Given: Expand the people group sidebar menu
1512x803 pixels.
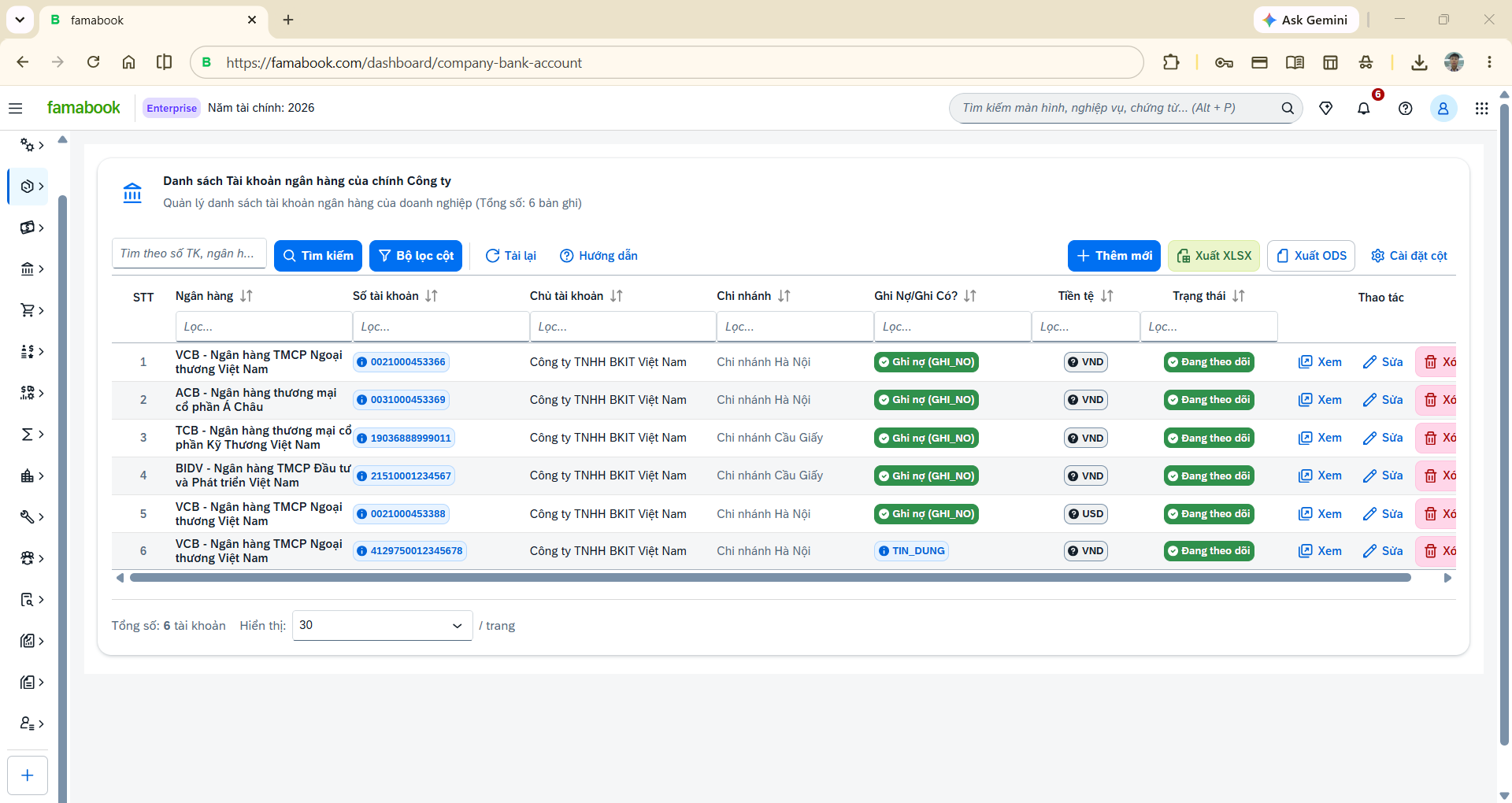Looking at the screenshot, I should 31,558.
